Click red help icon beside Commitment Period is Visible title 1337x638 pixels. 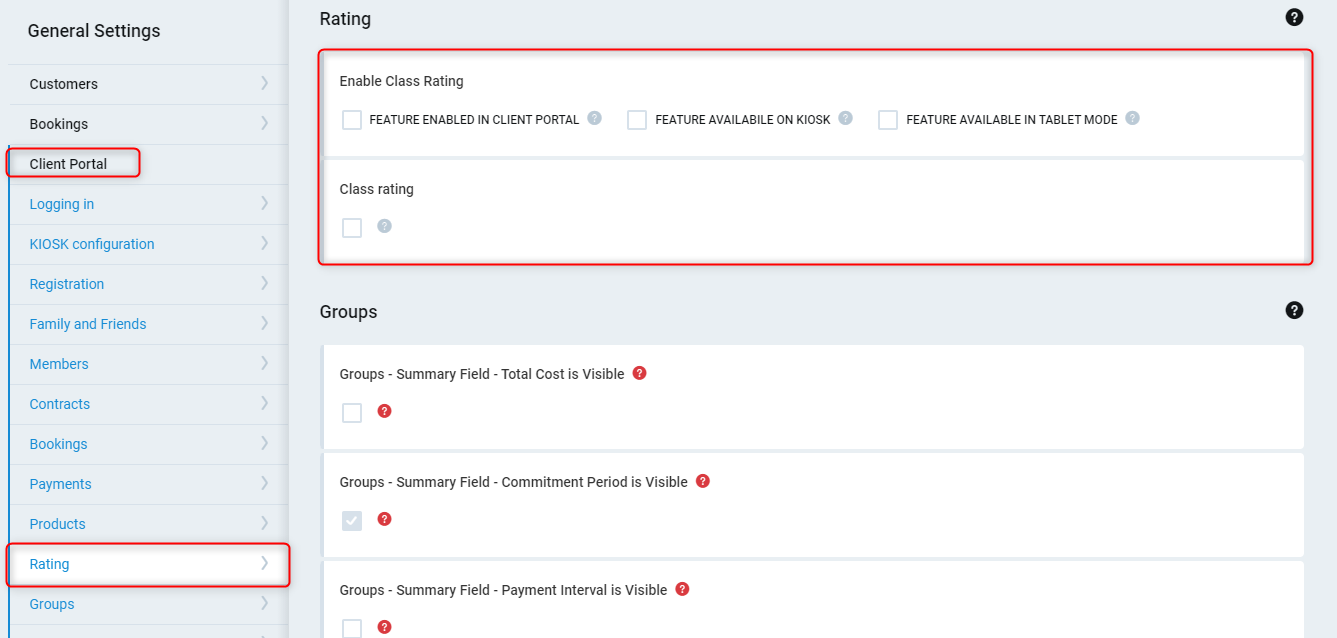point(703,481)
